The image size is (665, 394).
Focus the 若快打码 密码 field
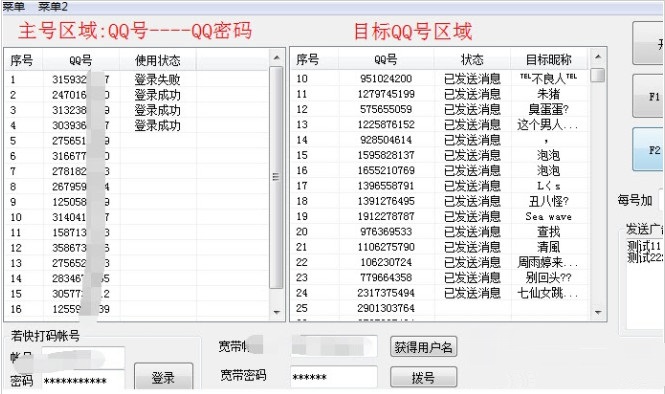pyautogui.click(x=83, y=380)
